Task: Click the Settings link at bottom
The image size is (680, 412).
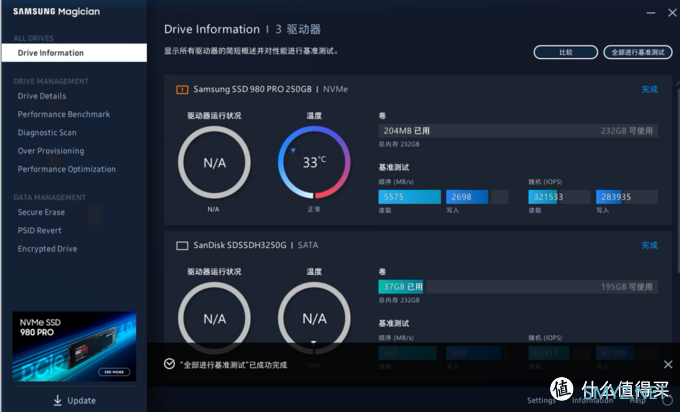Action: coord(541,400)
